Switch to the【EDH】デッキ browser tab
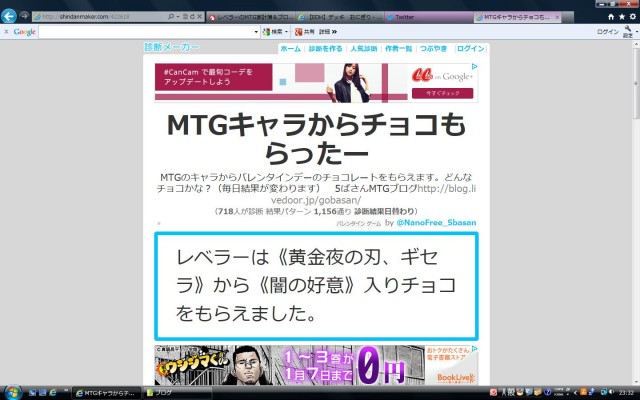640x400 pixels. point(340,17)
